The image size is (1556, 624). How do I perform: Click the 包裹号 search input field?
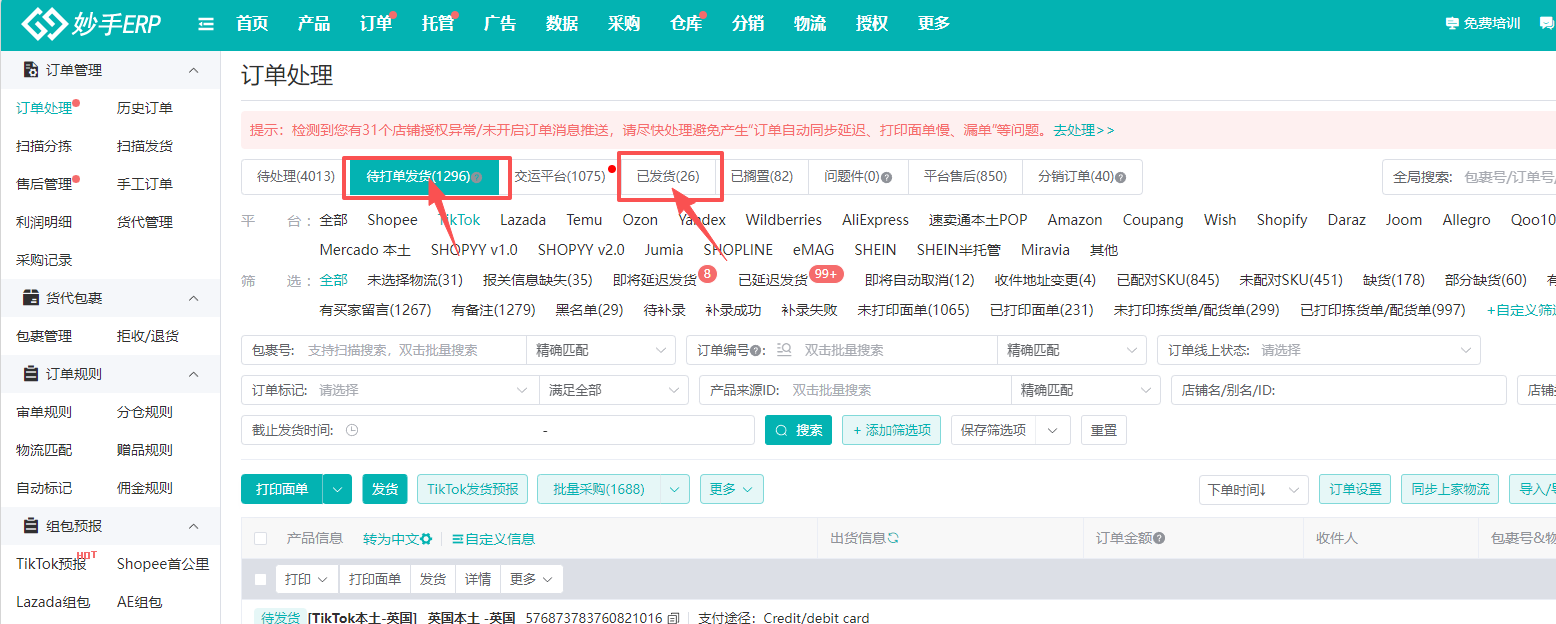click(x=412, y=350)
